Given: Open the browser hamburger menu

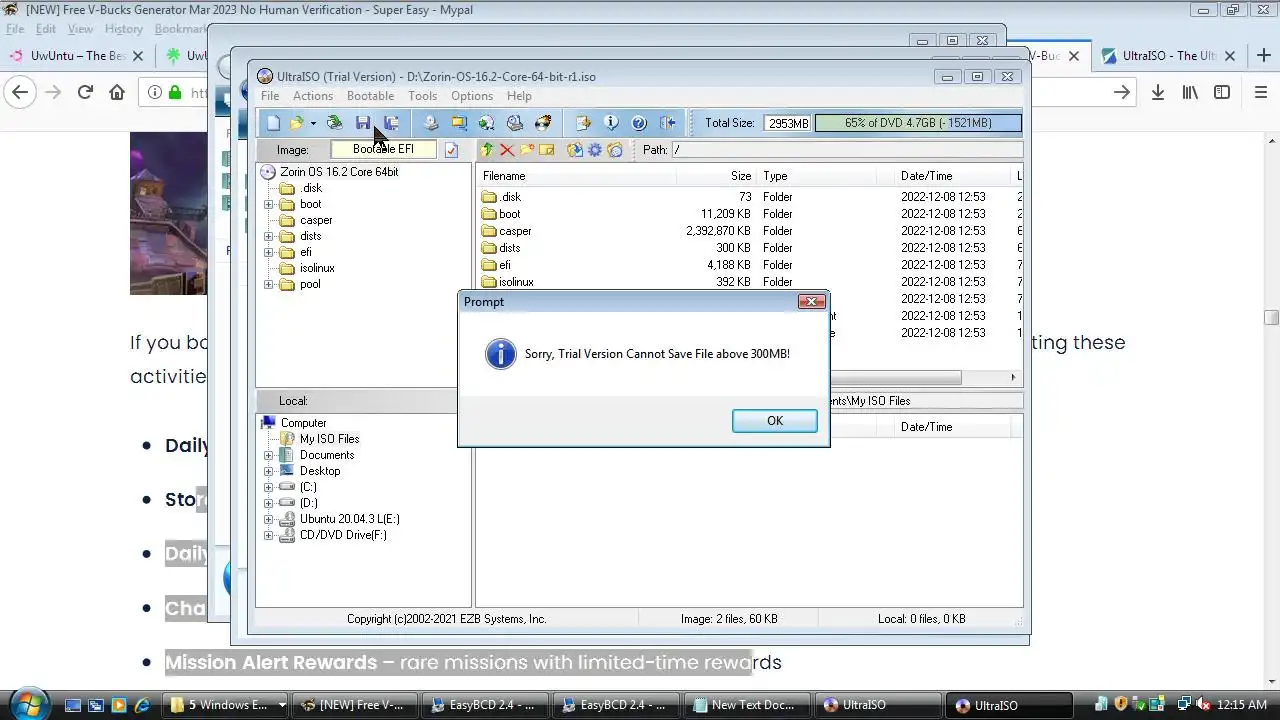Looking at the screenshot, I should pos(1261,92).
